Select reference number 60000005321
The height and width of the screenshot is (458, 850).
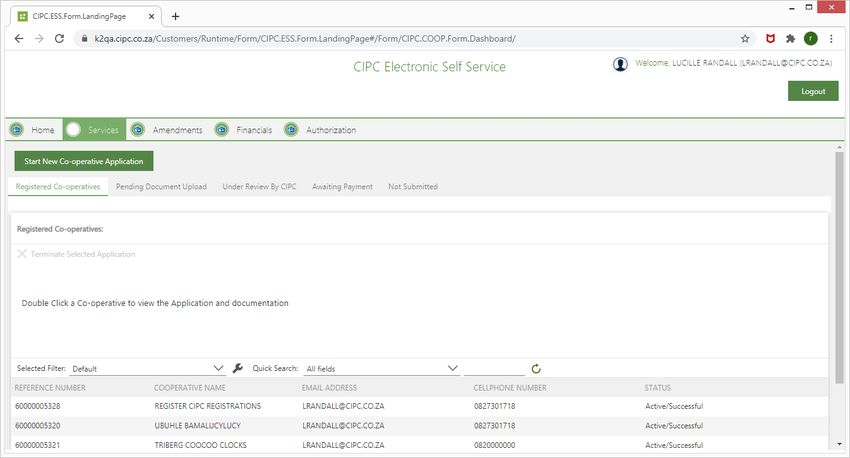click(x=37, y=445)
